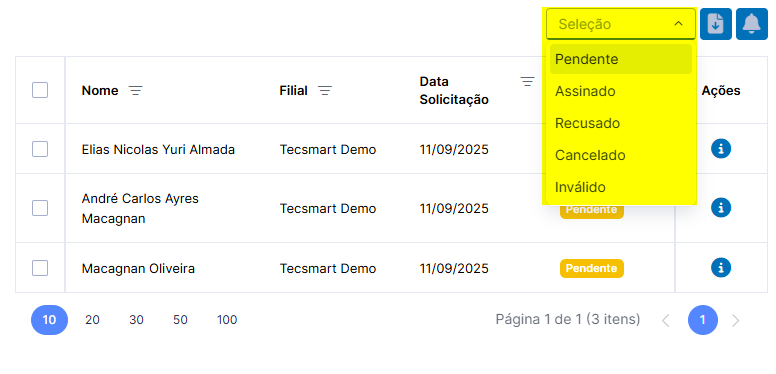Screen dimensions: 776x374
Task: Choose Pendente from the status list
Action: tap(621, 59)
